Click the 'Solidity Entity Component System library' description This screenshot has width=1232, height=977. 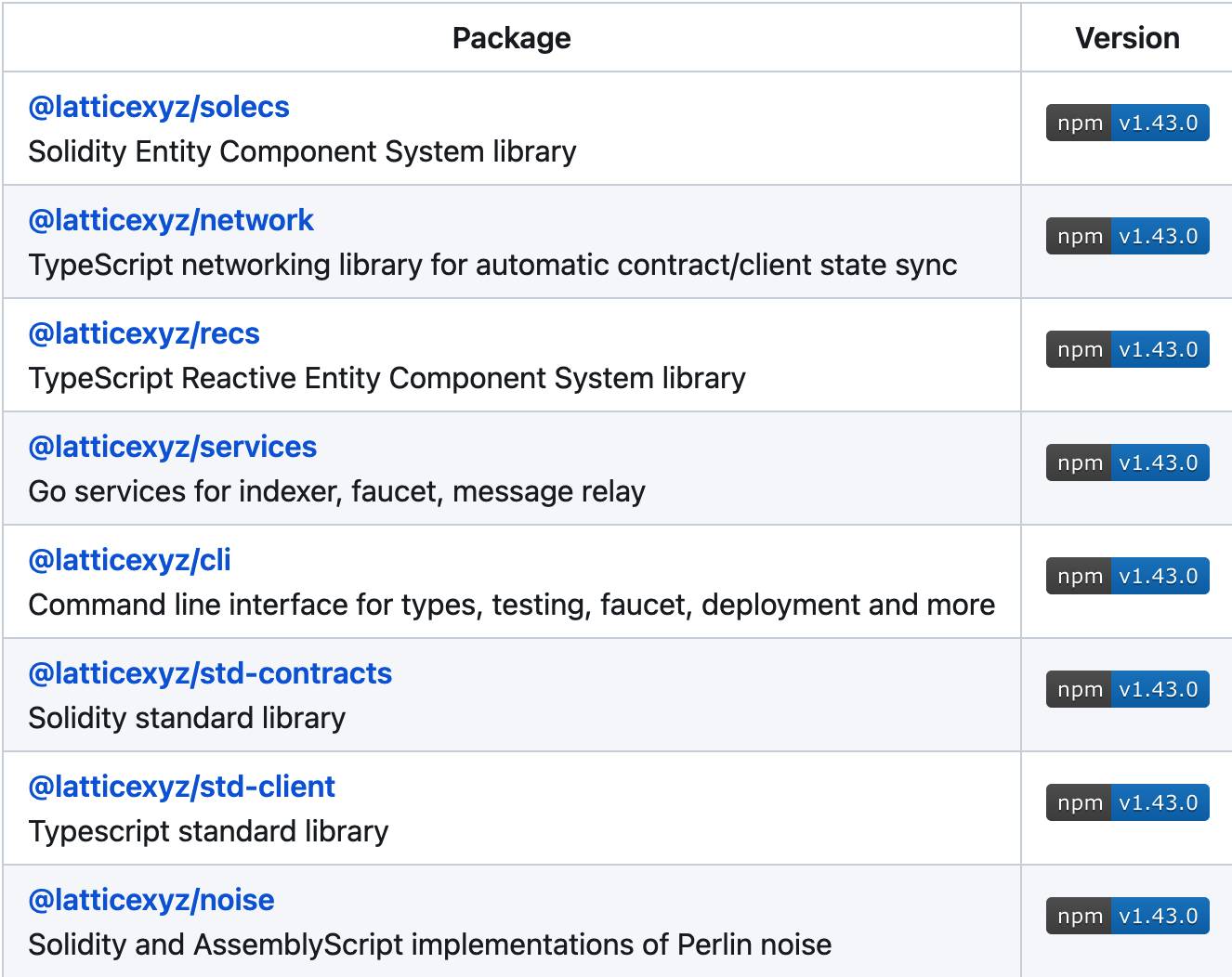[302, 152]
